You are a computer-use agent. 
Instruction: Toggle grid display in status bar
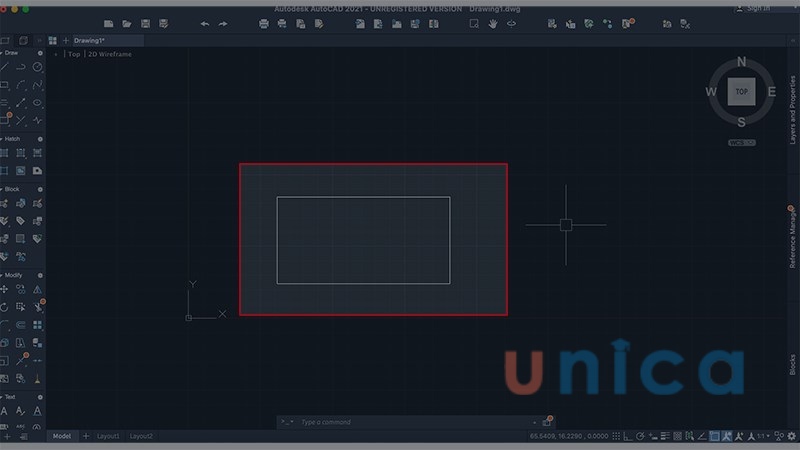pos(616,436)
